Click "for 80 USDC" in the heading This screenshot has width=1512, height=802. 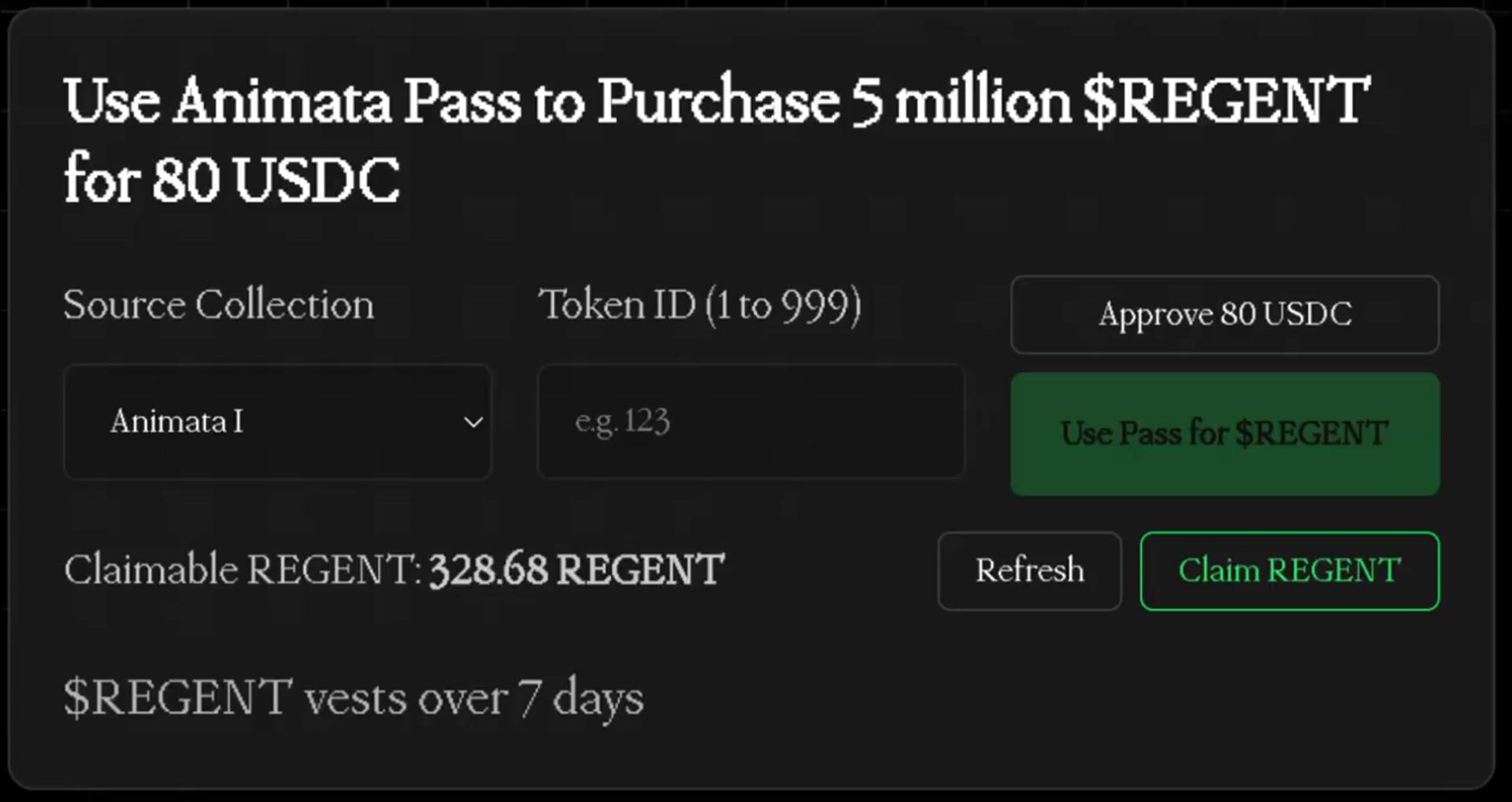pos(232,180)
